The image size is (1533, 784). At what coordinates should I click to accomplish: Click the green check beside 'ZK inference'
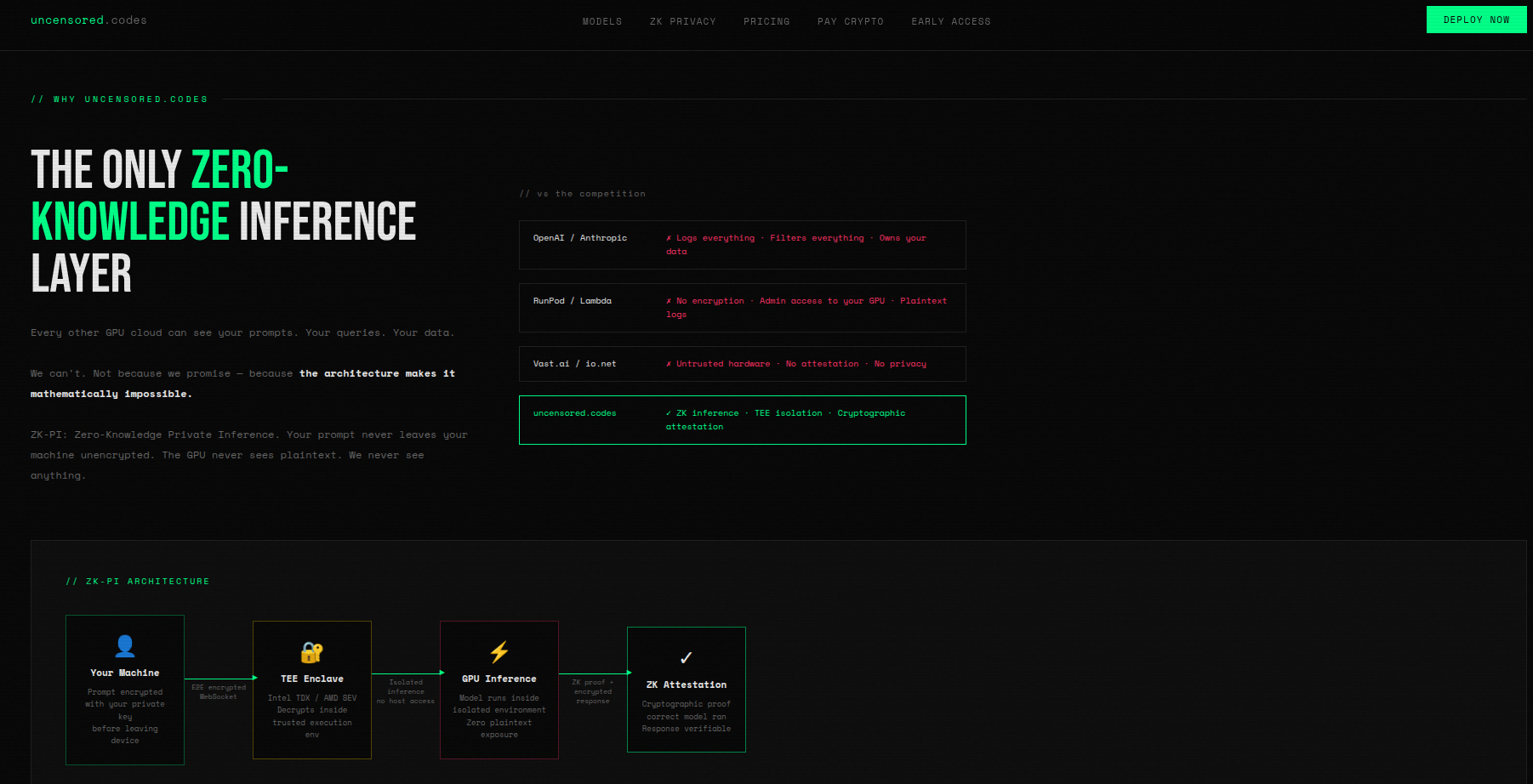point(669,412)
